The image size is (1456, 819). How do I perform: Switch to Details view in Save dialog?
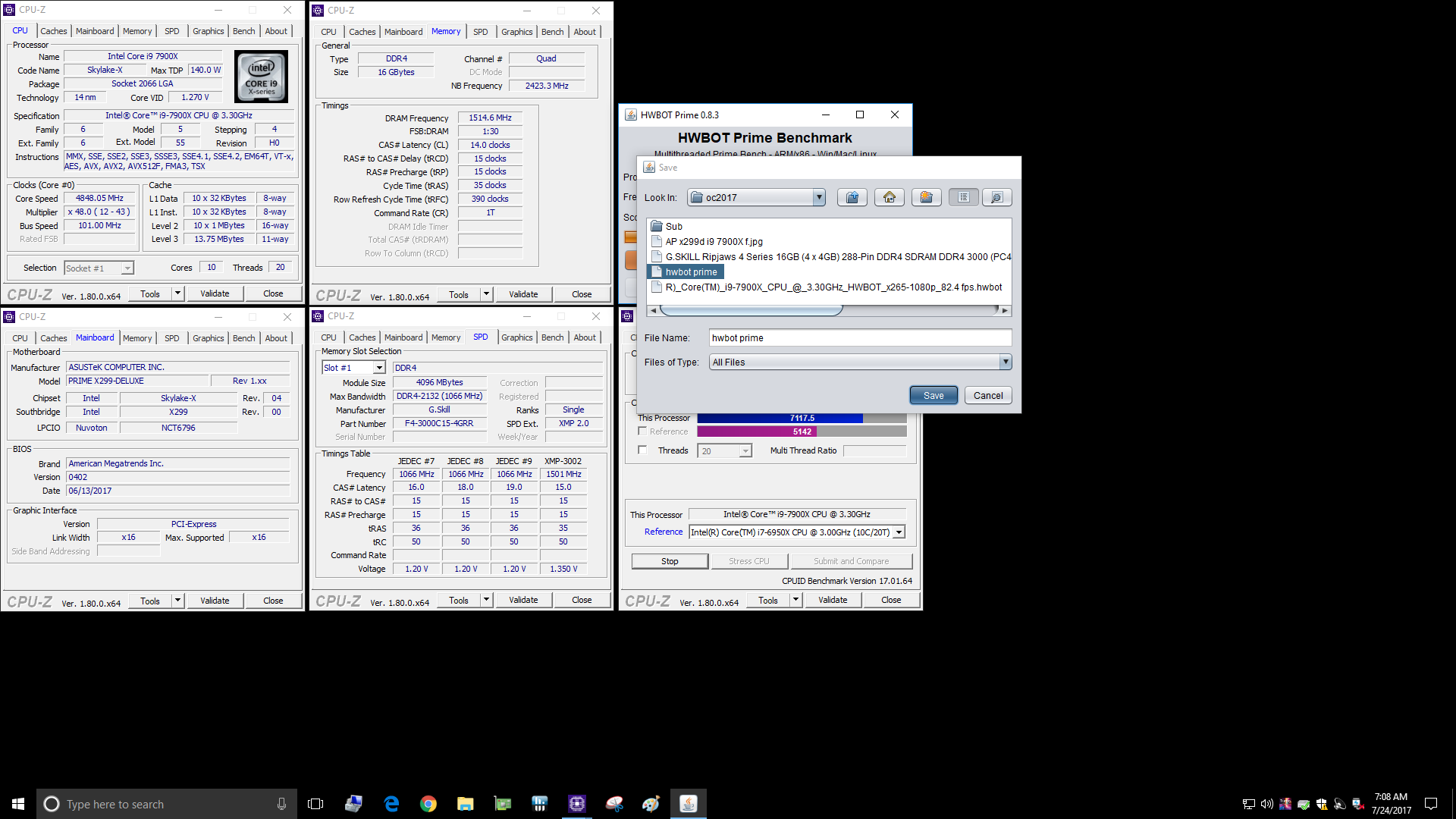coord(997,197)
